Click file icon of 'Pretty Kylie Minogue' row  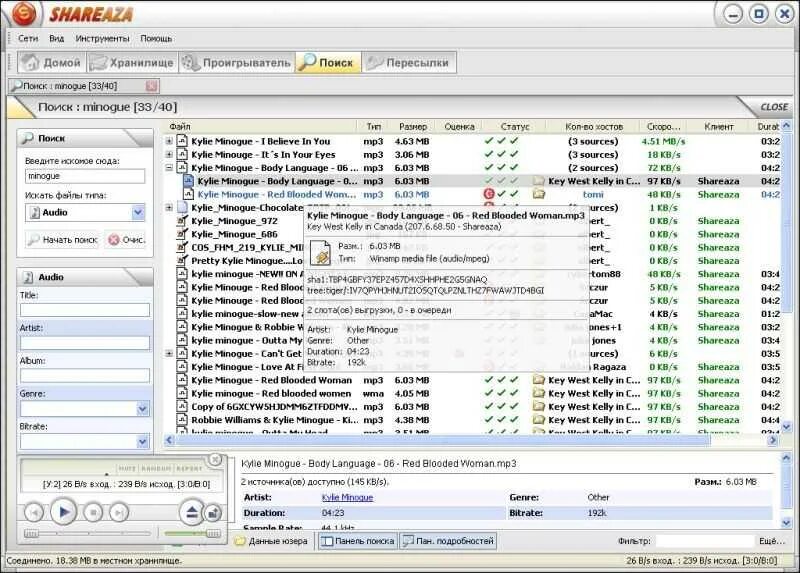182,260
